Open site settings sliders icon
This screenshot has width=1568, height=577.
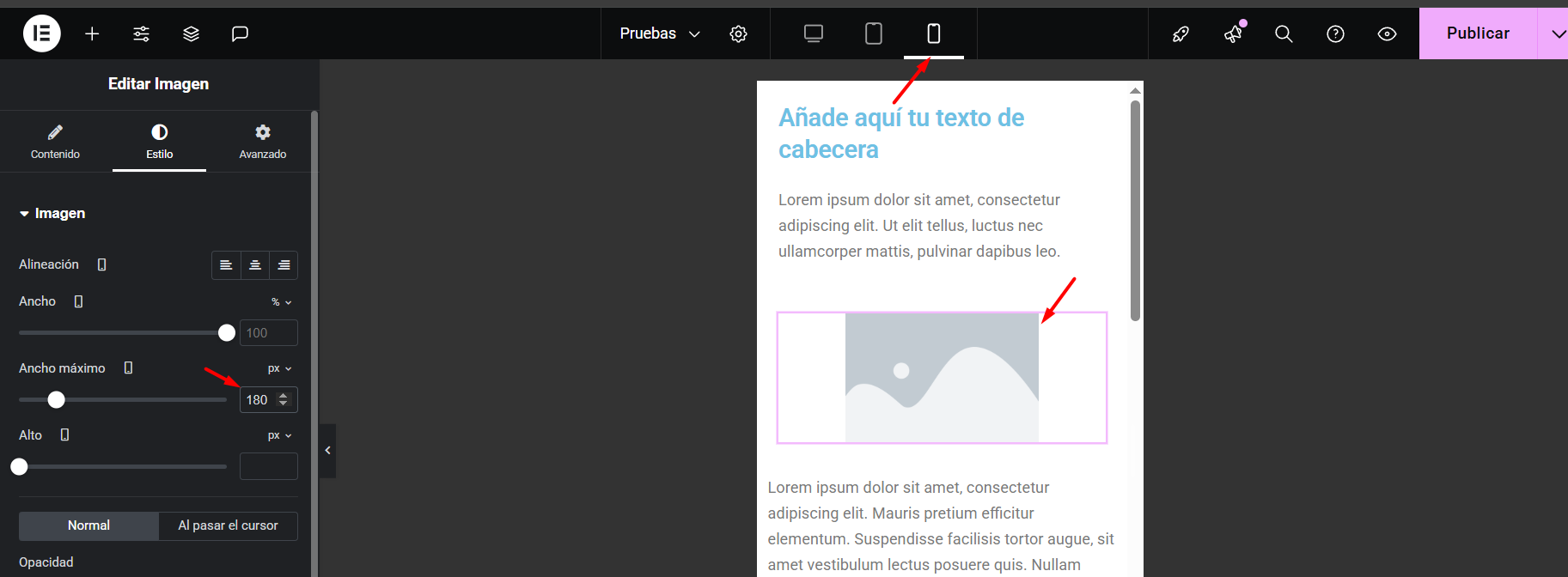click(x=142, y=33)
